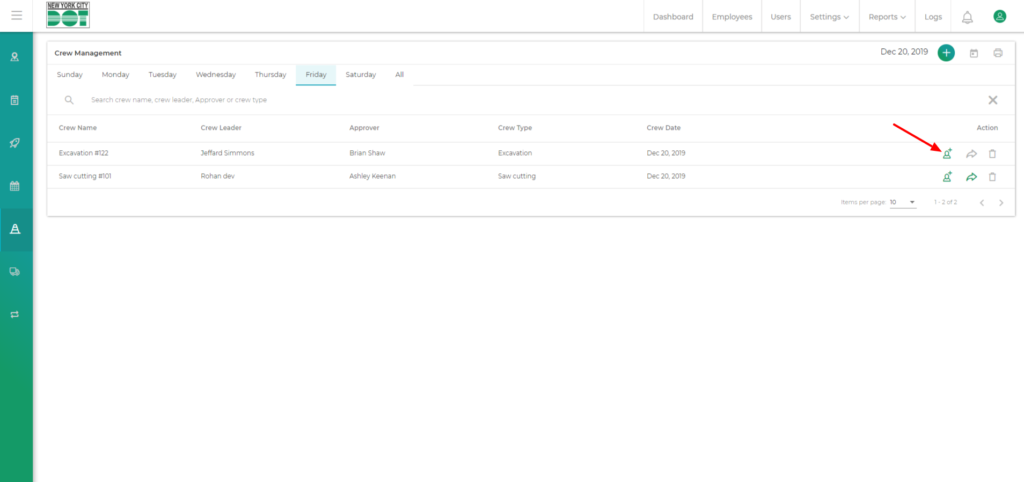This screenshot has width=1024, height=482.
Task: Open the notifications bell
Action: (967, 17)
